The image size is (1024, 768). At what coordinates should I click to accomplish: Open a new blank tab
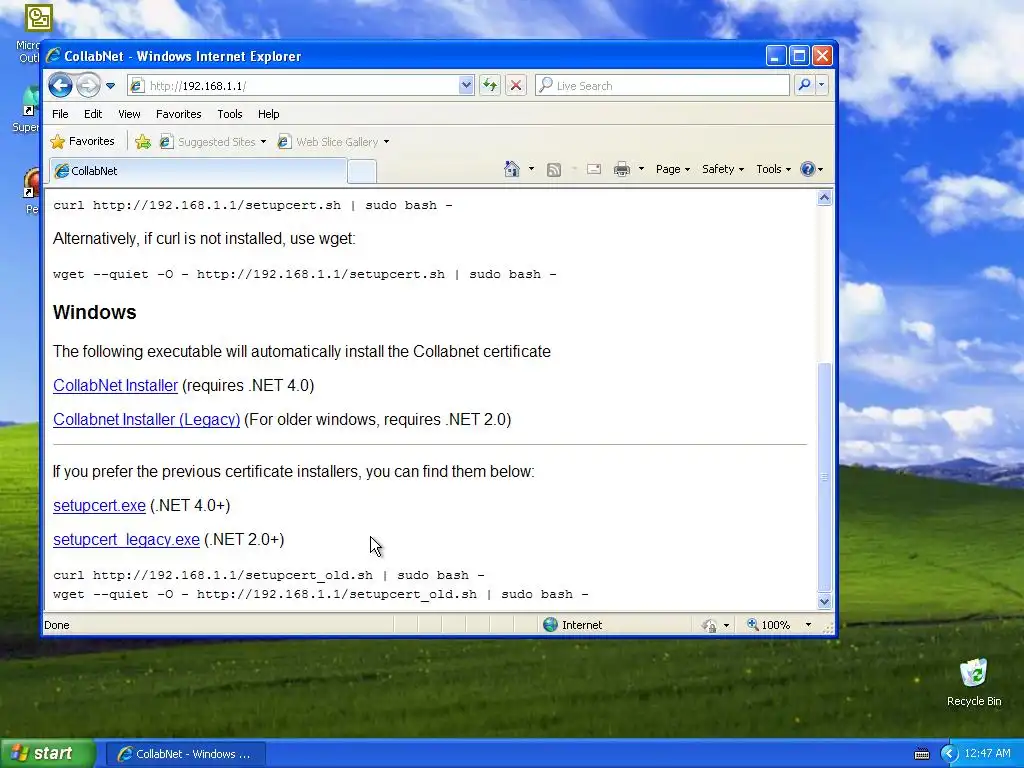click(362, 172)
